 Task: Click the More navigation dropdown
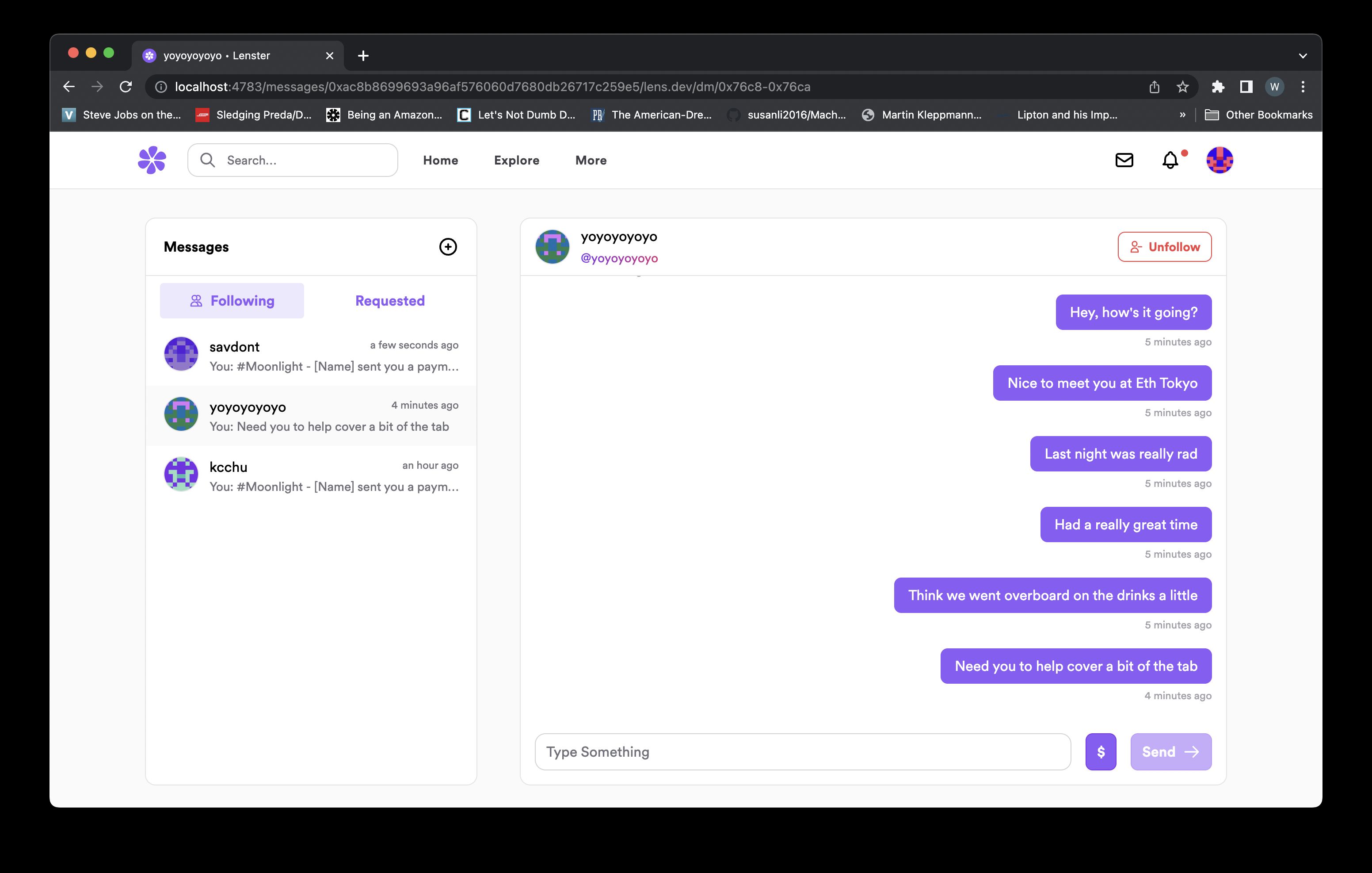coord(590,160)
